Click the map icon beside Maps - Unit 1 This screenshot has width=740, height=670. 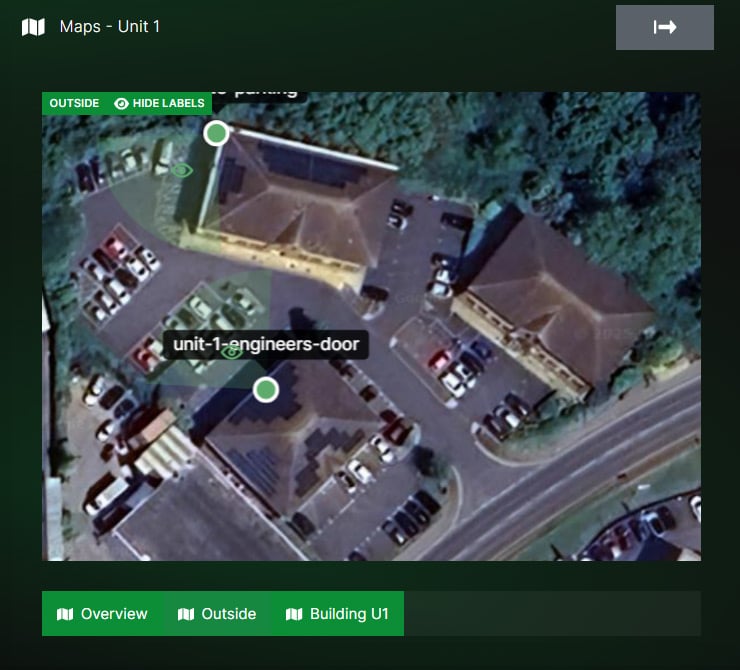33,27
